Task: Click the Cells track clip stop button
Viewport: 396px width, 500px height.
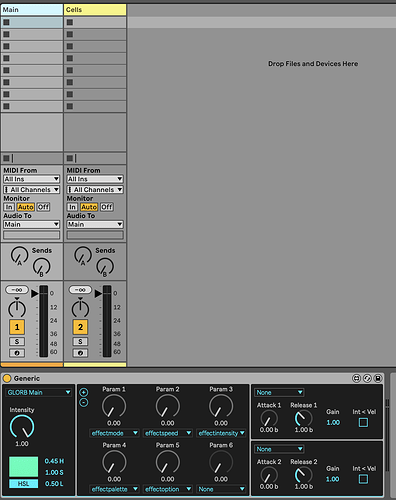Action: click(70, 158)
